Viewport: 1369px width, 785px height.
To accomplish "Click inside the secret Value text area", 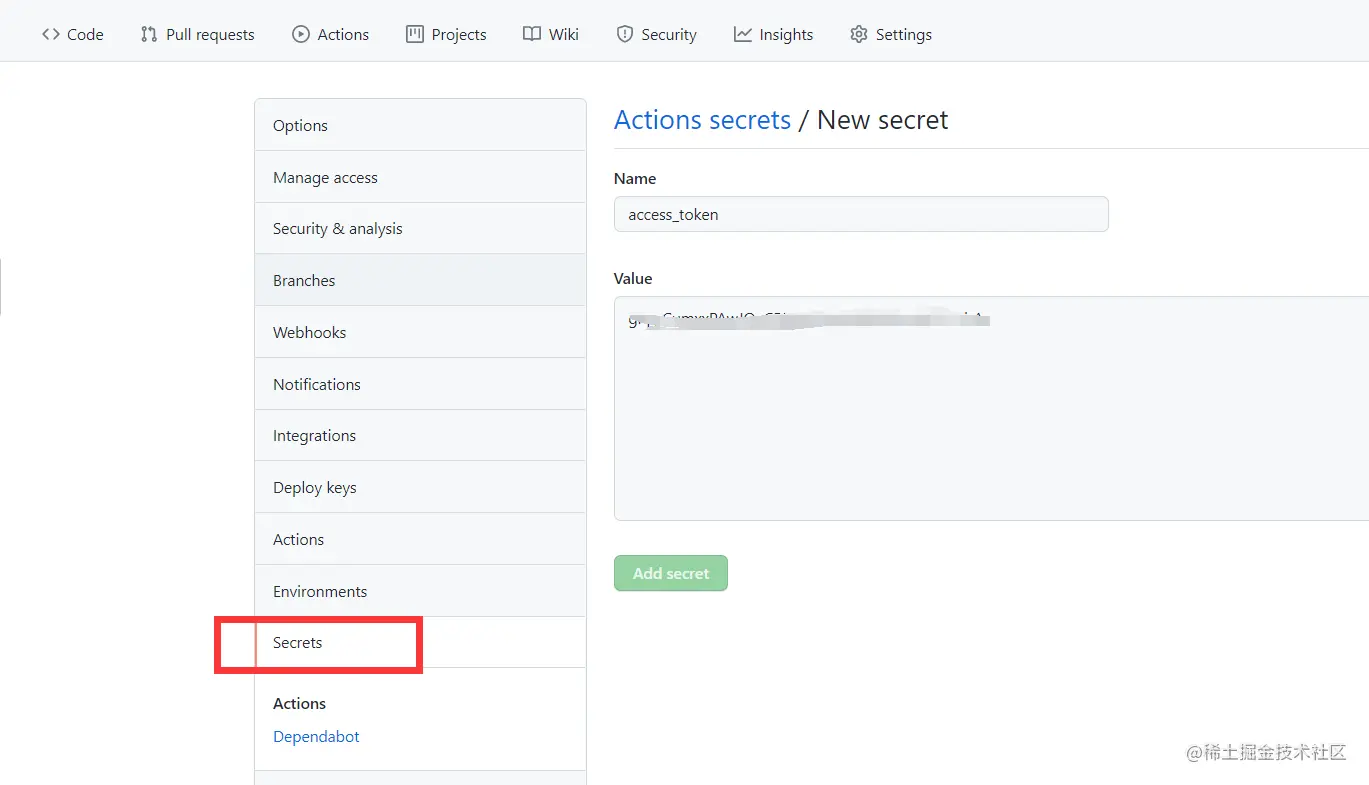I will click(990, 420).
